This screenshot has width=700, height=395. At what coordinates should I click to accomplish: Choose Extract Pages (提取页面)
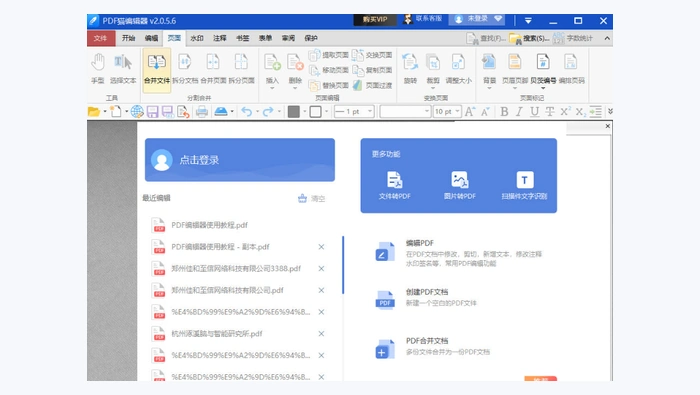tap(329, 55)
